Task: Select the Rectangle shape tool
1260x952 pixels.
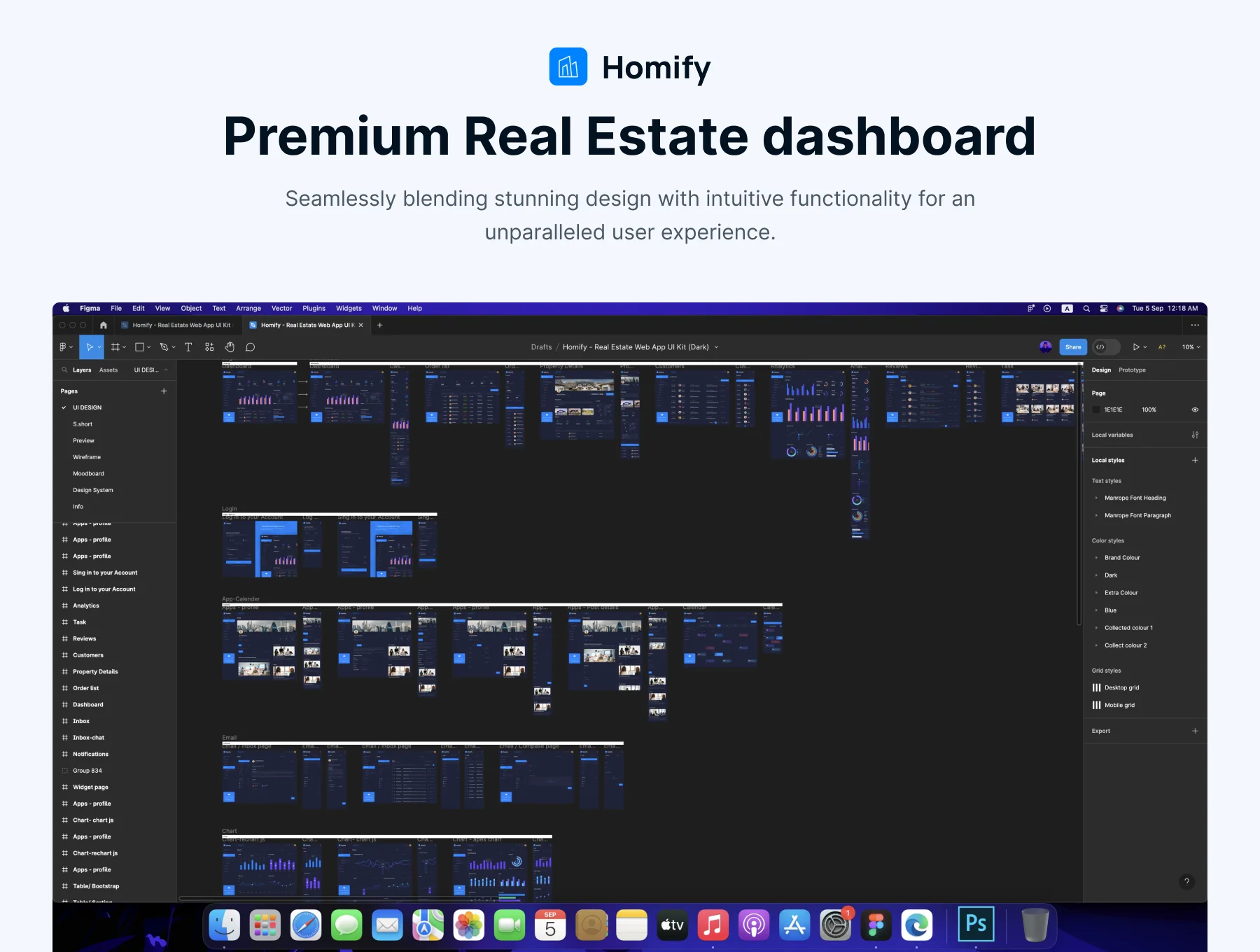Action: coord(139,346)
